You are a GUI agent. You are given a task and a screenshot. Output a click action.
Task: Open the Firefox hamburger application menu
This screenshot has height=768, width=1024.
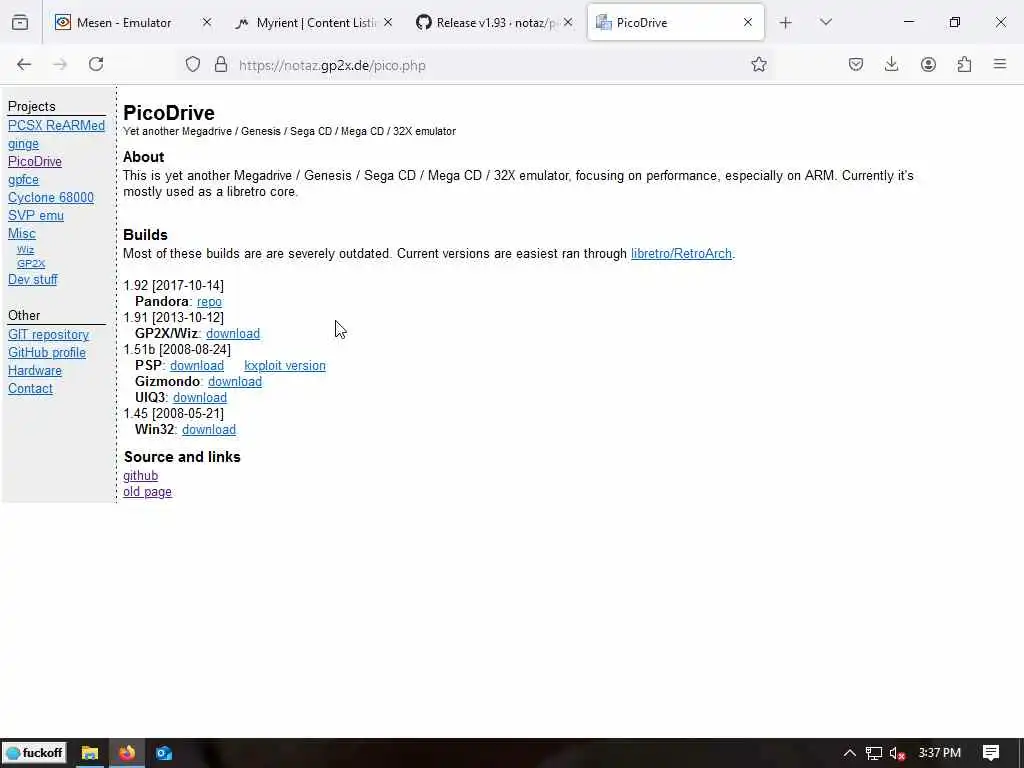[1000, 64]
